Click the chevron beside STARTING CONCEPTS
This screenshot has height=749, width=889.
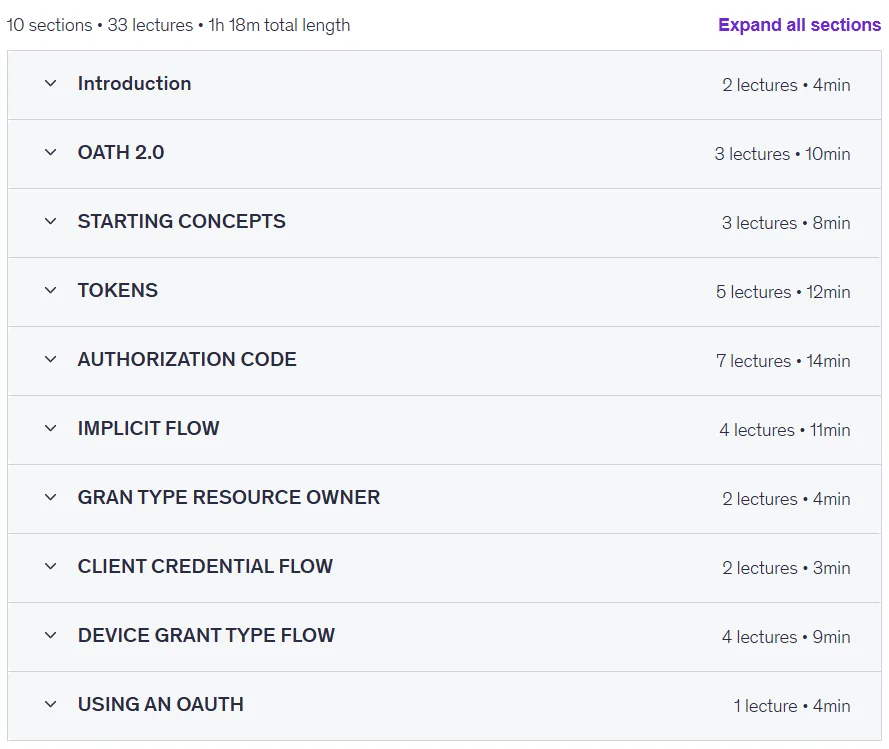[x=50, y=221]
